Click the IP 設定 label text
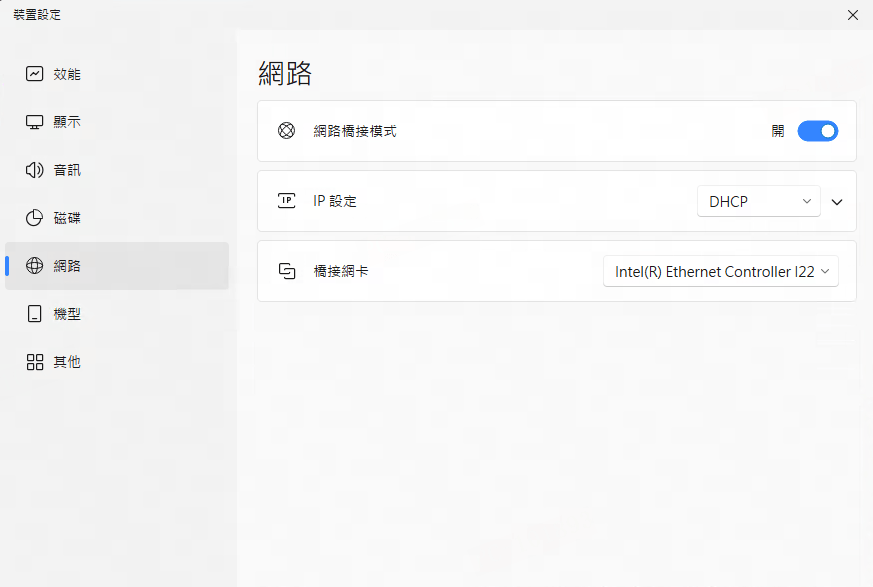Image resolution: width=873 pixels, height=587 pixels. (x=335, y=201)
